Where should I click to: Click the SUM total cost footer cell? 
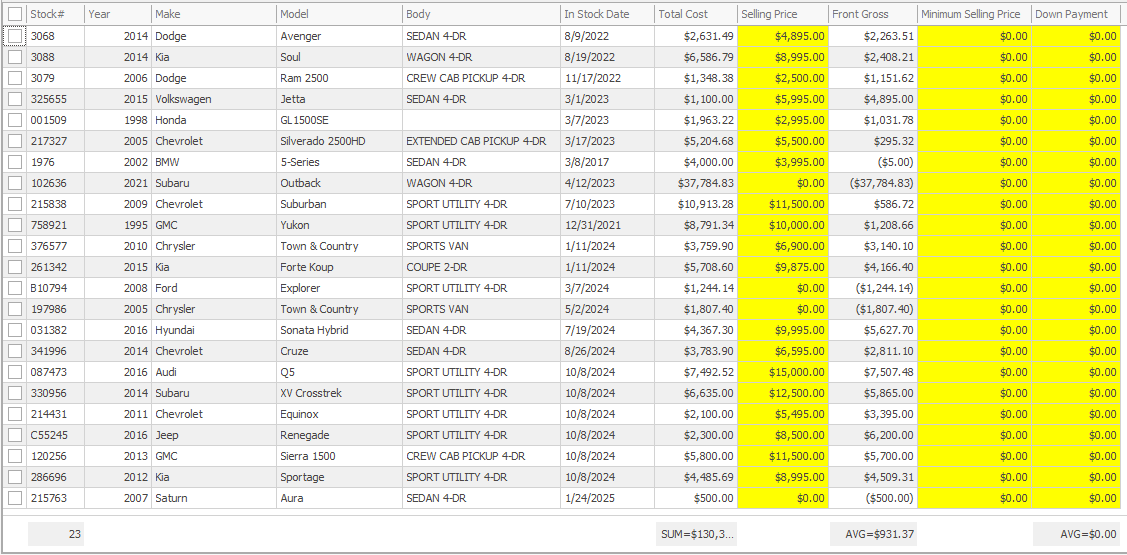[696, 534]
